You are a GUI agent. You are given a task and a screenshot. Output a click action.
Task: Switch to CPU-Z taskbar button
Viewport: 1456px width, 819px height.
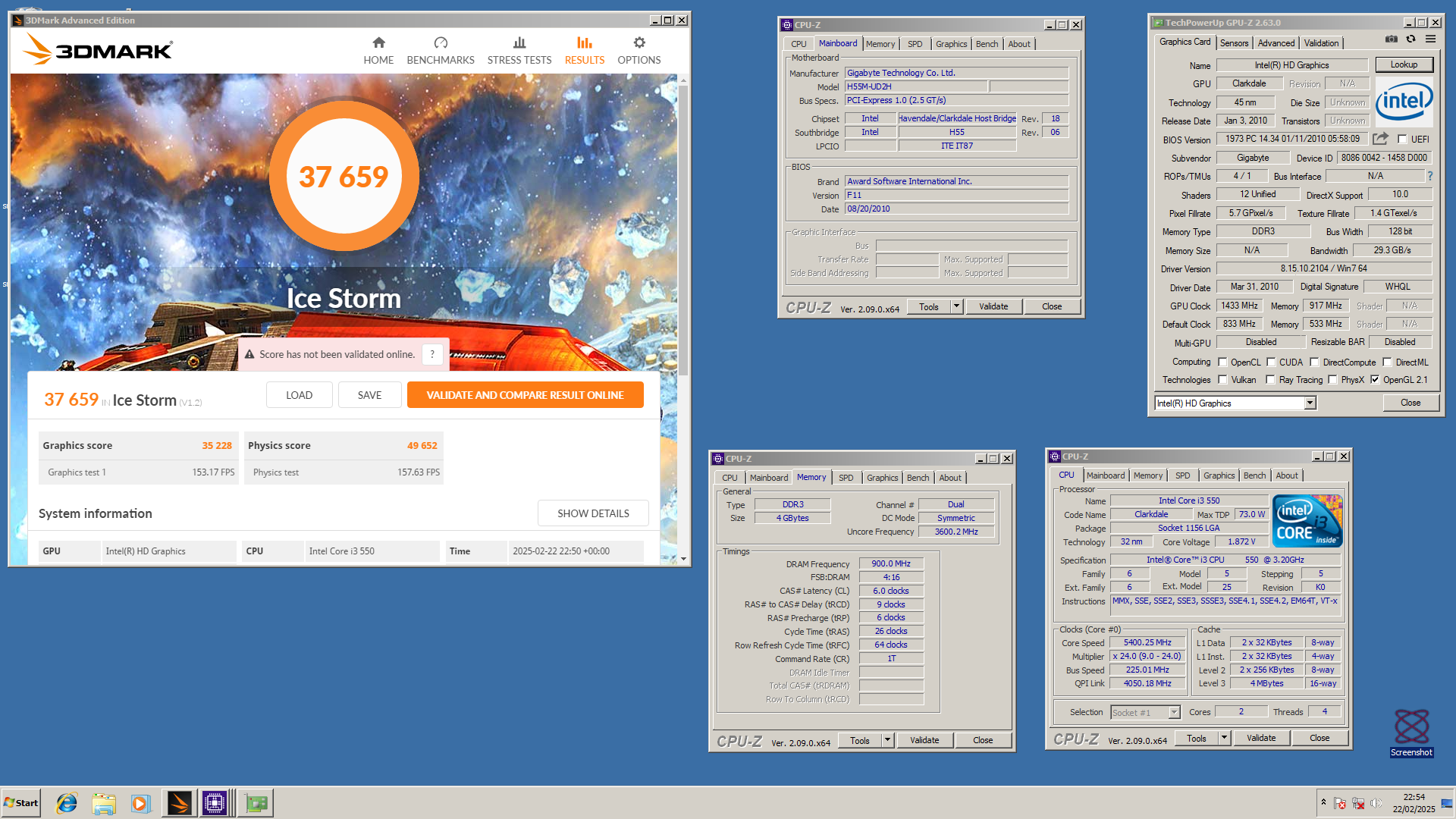215,803
